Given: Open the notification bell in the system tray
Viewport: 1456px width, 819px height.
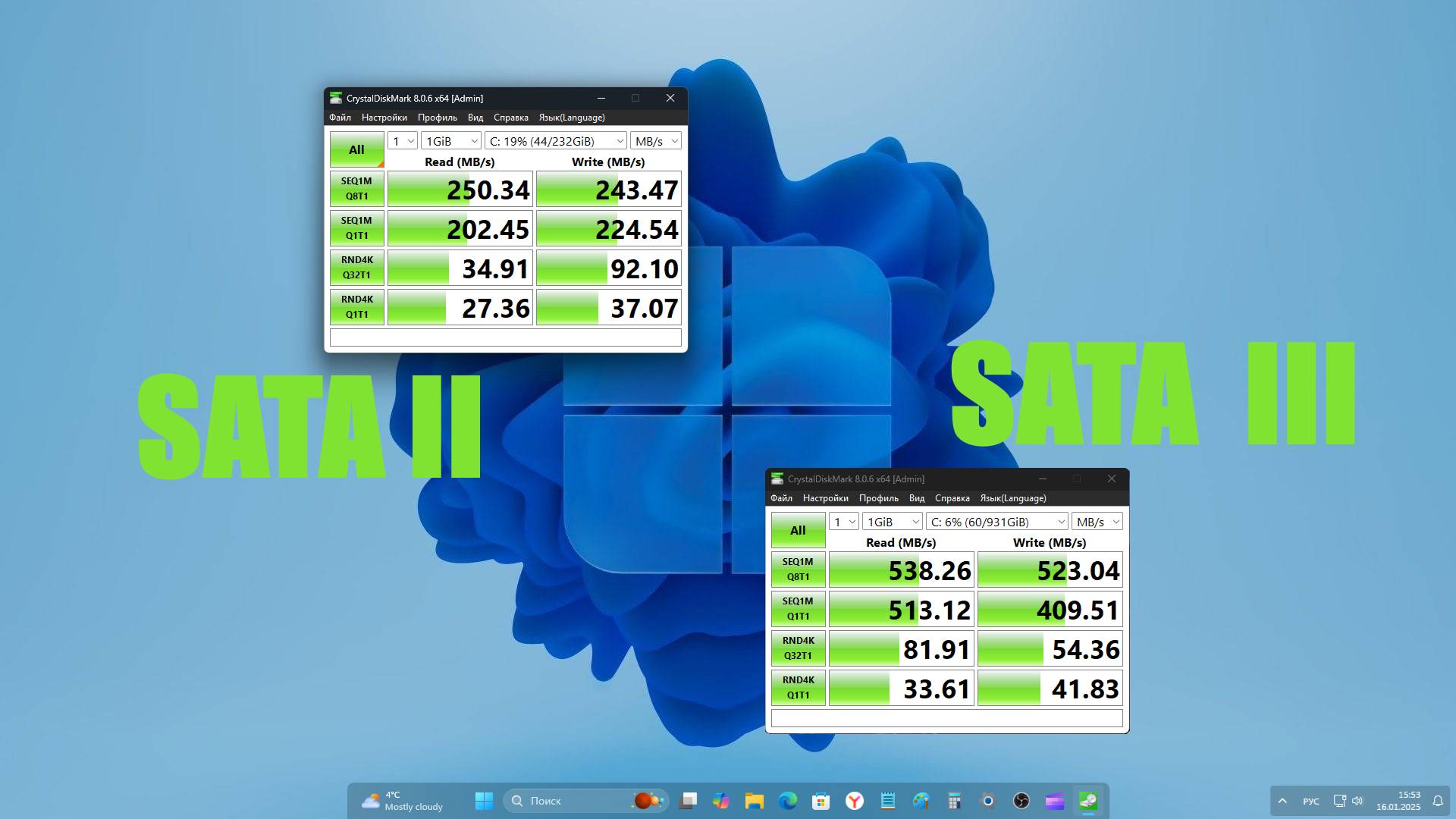Looking at the screenshot, I should pos(1438,800).
